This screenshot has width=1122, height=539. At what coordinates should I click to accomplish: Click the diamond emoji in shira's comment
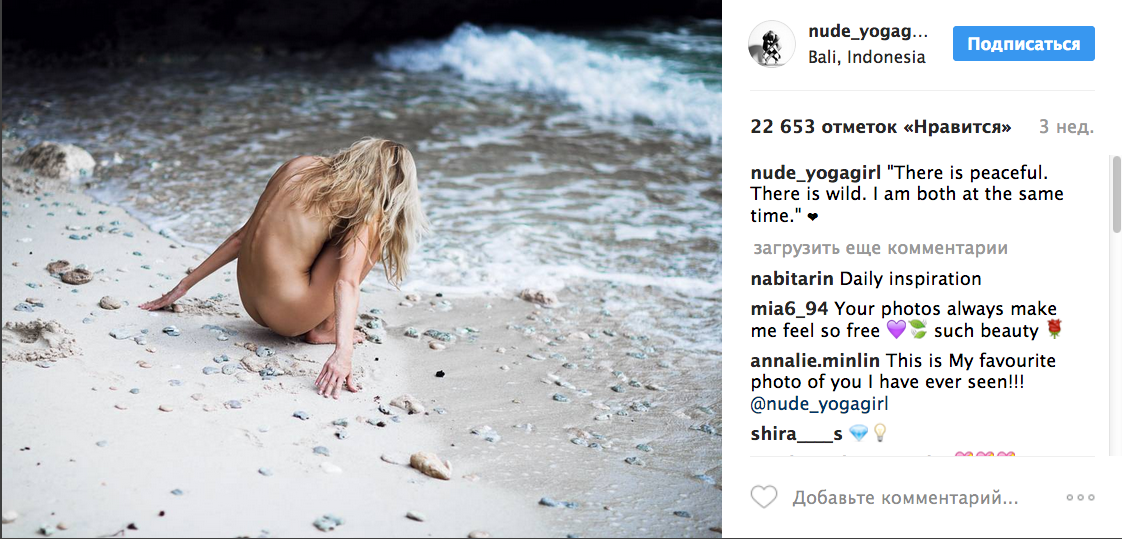tap(857, 434)
